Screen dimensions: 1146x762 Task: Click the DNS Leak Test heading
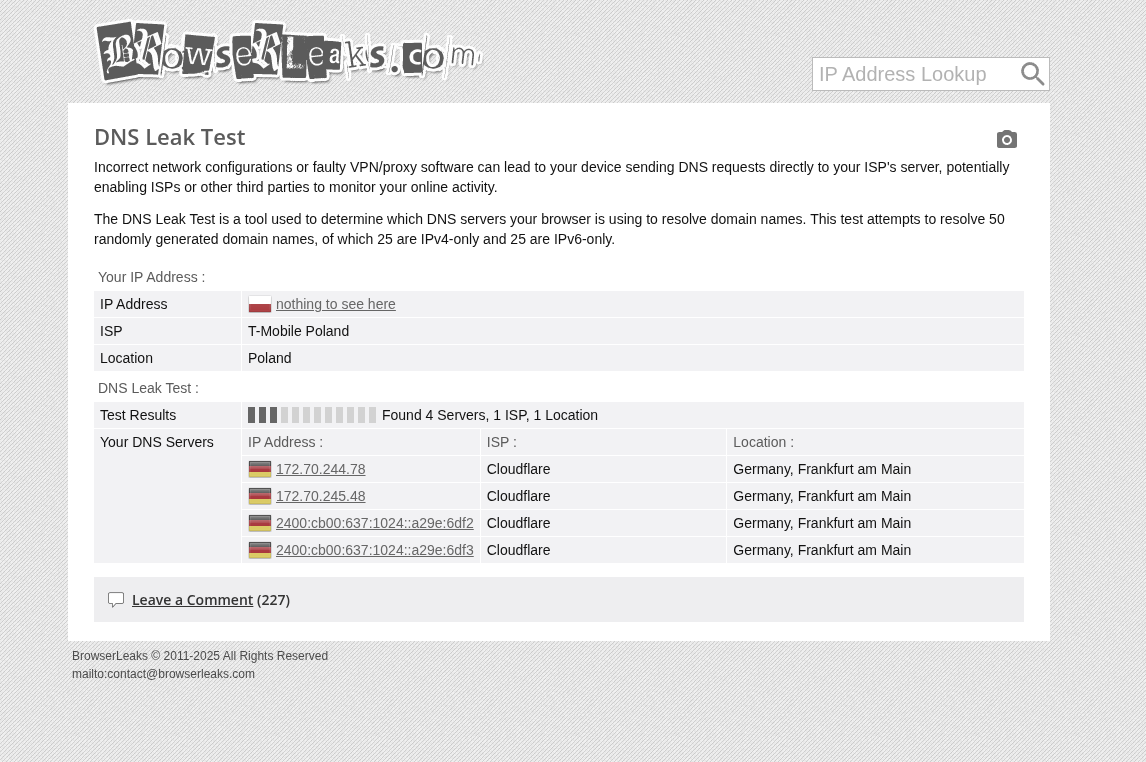(169, 137)
